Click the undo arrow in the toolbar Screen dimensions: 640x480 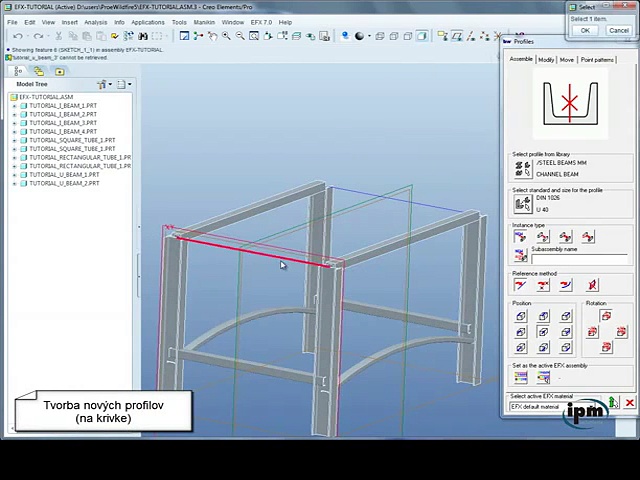pyautogui.click(x=18, y=36)
